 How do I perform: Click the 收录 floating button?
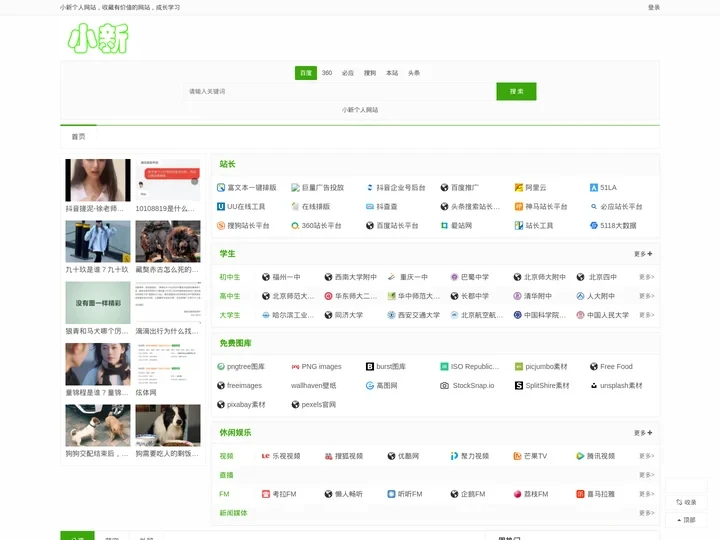[x=686, y=502]
